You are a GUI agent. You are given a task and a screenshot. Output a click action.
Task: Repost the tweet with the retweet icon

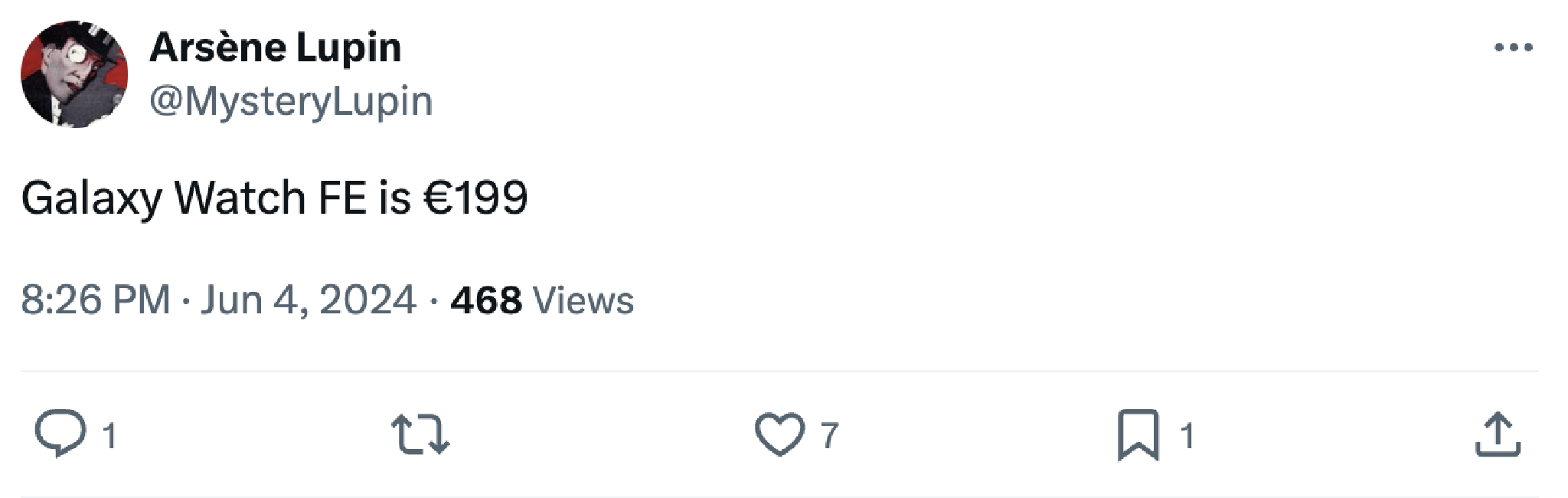(420, 434)
